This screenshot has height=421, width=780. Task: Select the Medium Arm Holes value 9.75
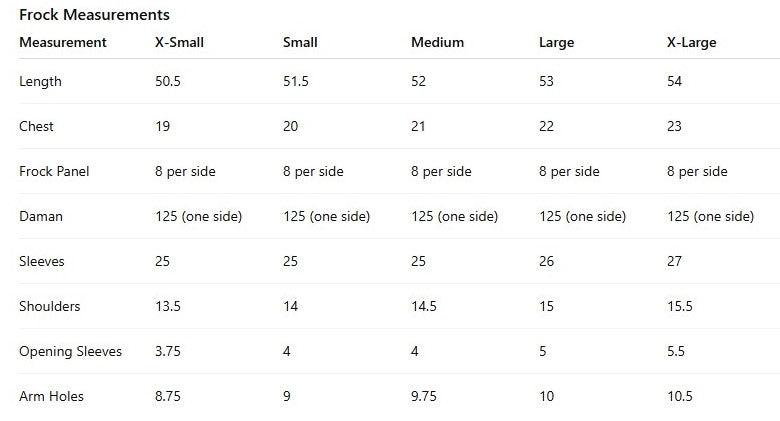click(x=424, y=397)
